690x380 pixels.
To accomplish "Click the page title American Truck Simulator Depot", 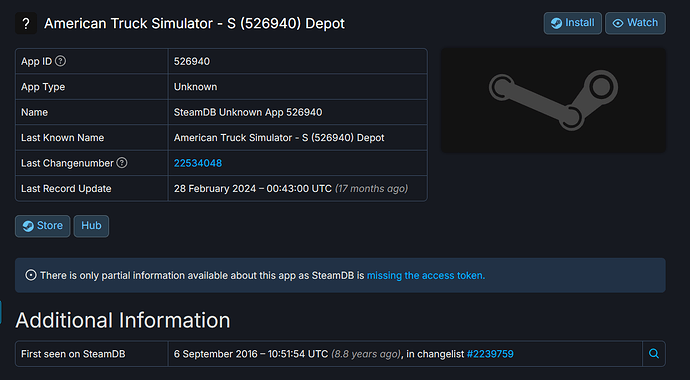I will 195,23.
